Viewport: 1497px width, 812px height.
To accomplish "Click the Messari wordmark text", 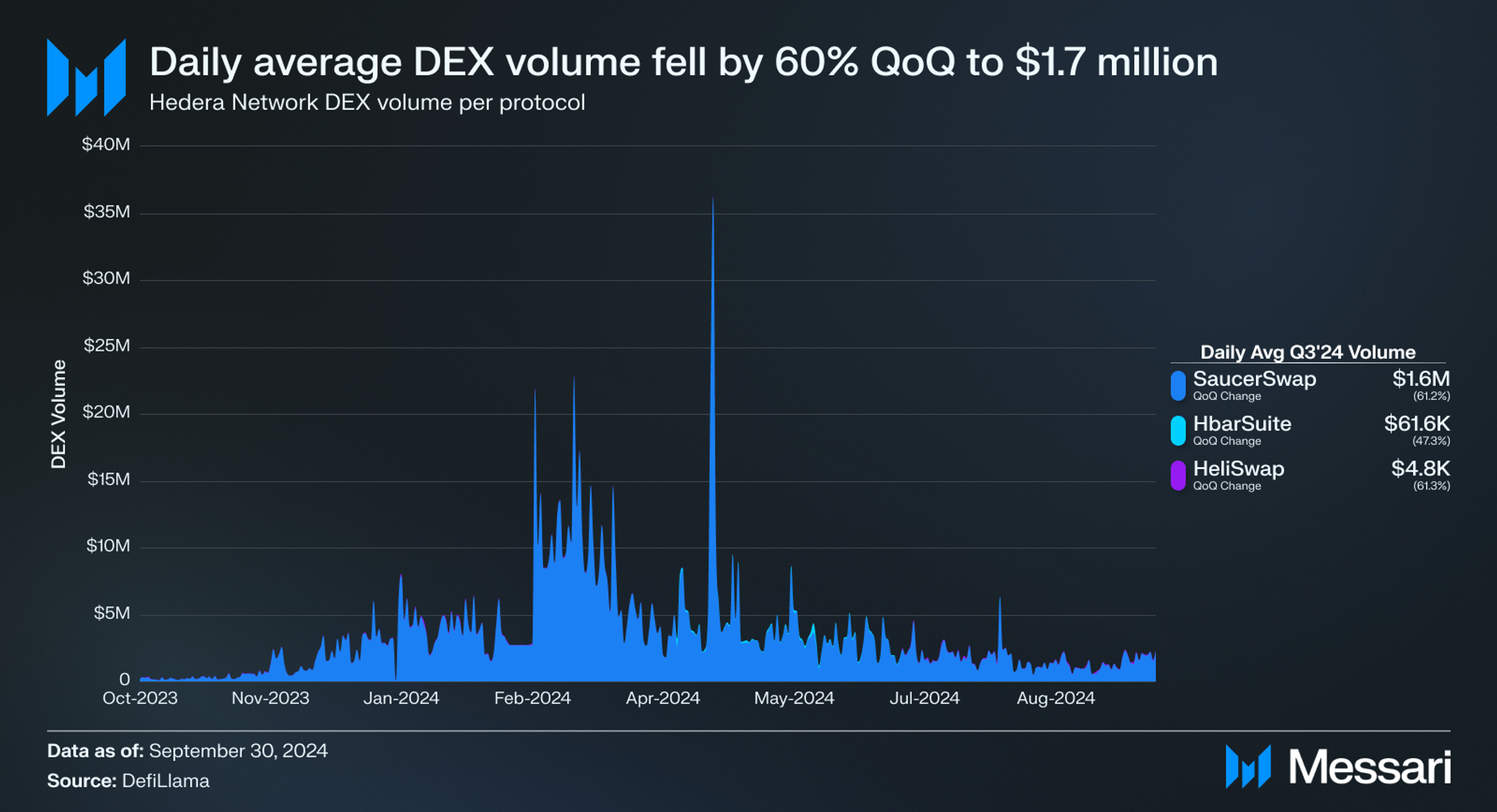I will pos(1369,767).
